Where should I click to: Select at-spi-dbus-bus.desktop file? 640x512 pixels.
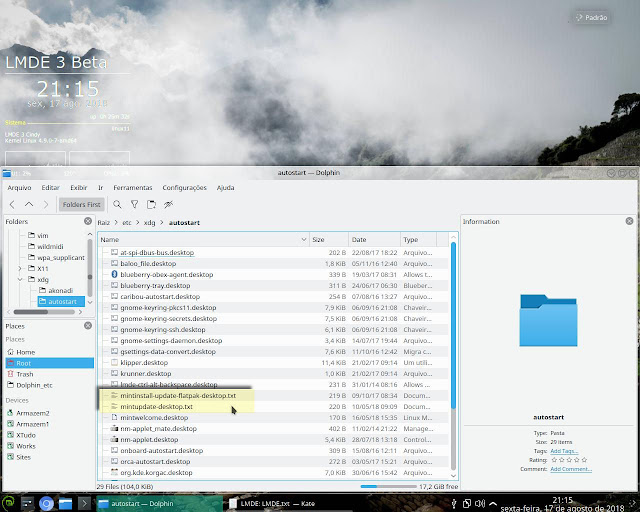[157, 253]
